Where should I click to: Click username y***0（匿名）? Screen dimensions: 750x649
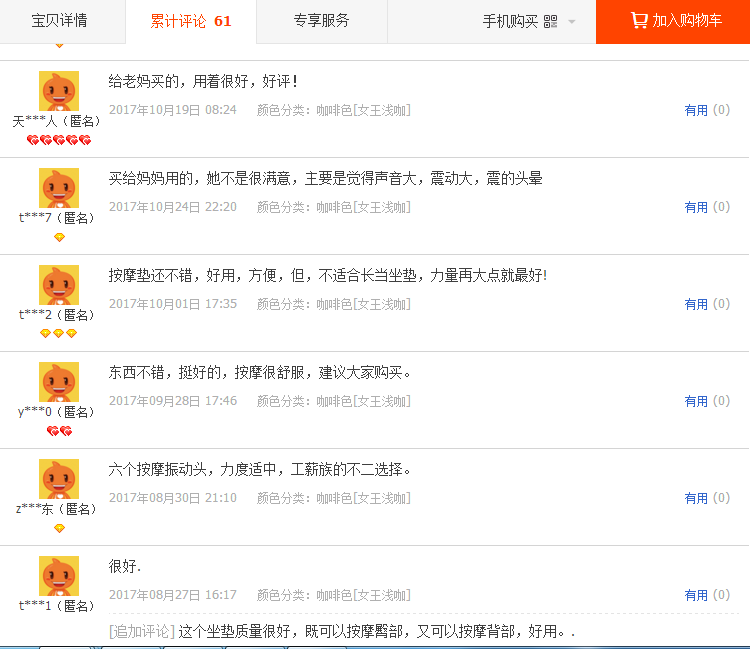pyautogui.click(x=56, y=413)
